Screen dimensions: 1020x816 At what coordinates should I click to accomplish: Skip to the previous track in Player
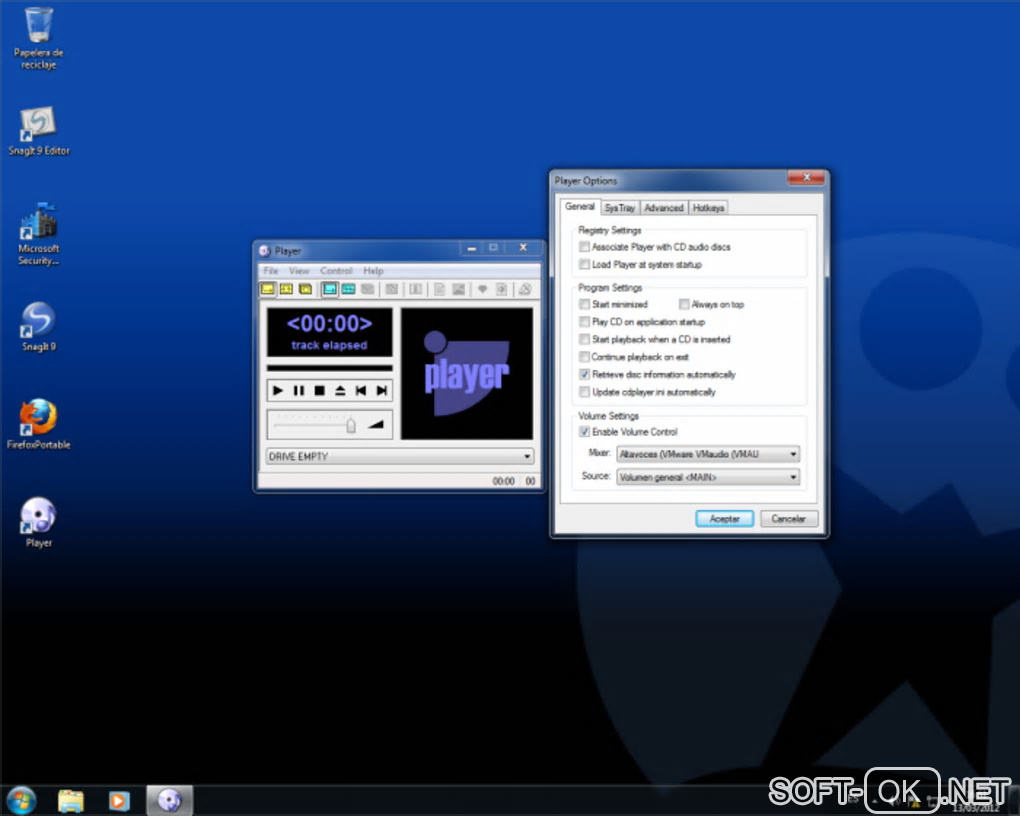coord(361,390)
